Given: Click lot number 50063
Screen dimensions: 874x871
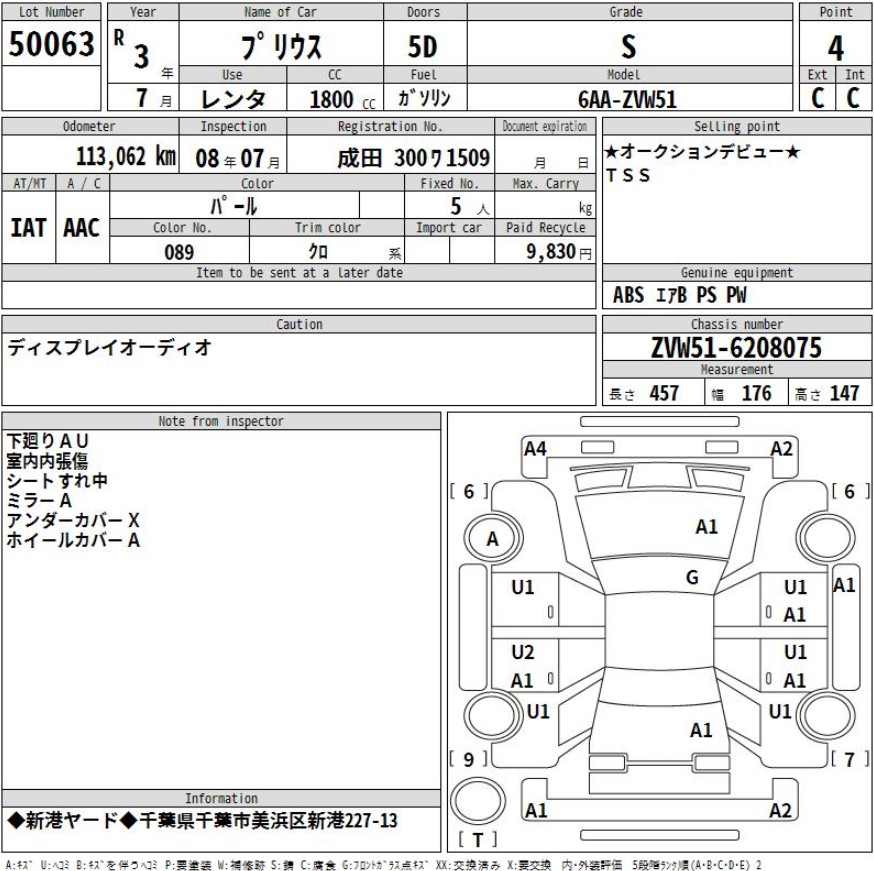Looking at the screenshot, I should (x=52, y=45).
